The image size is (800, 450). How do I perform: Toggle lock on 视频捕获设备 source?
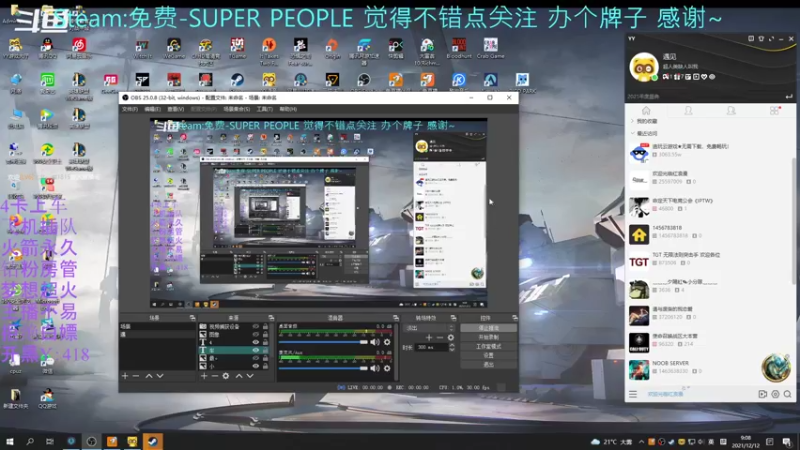tap(265, 327)
